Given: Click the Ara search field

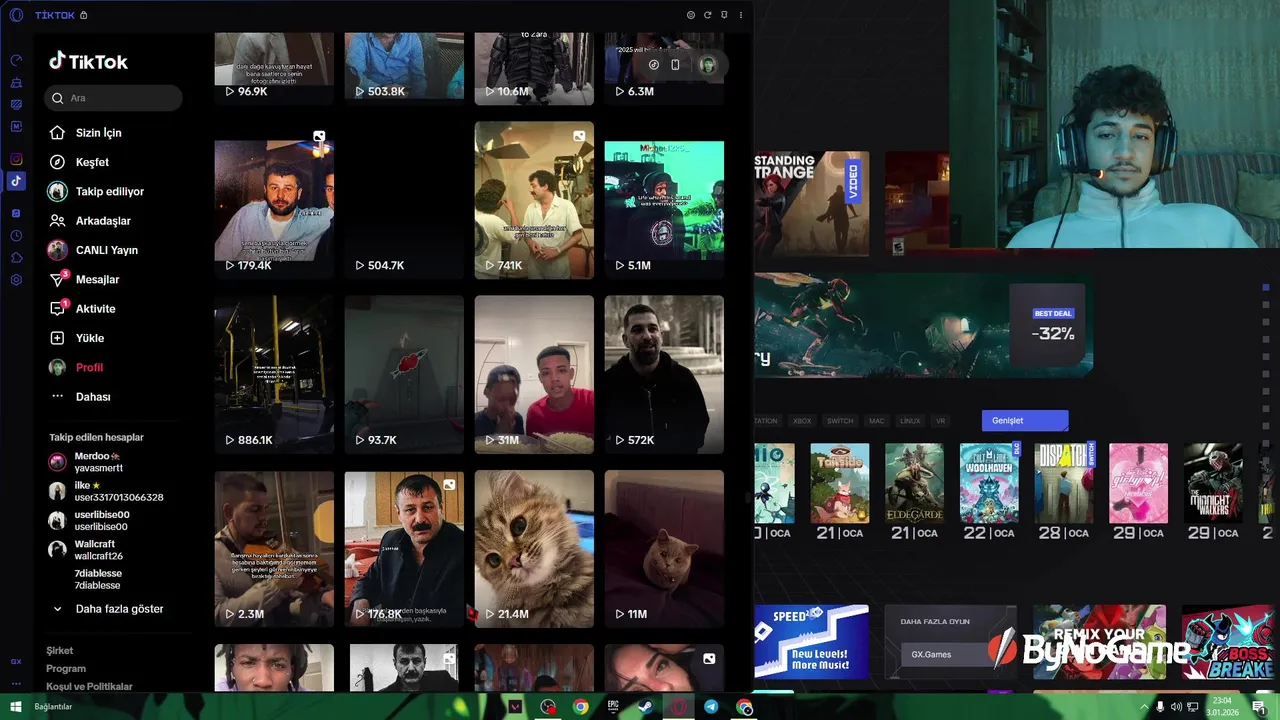Looking at the screenshot, I should pyautogui.click(x=113, y=98).
